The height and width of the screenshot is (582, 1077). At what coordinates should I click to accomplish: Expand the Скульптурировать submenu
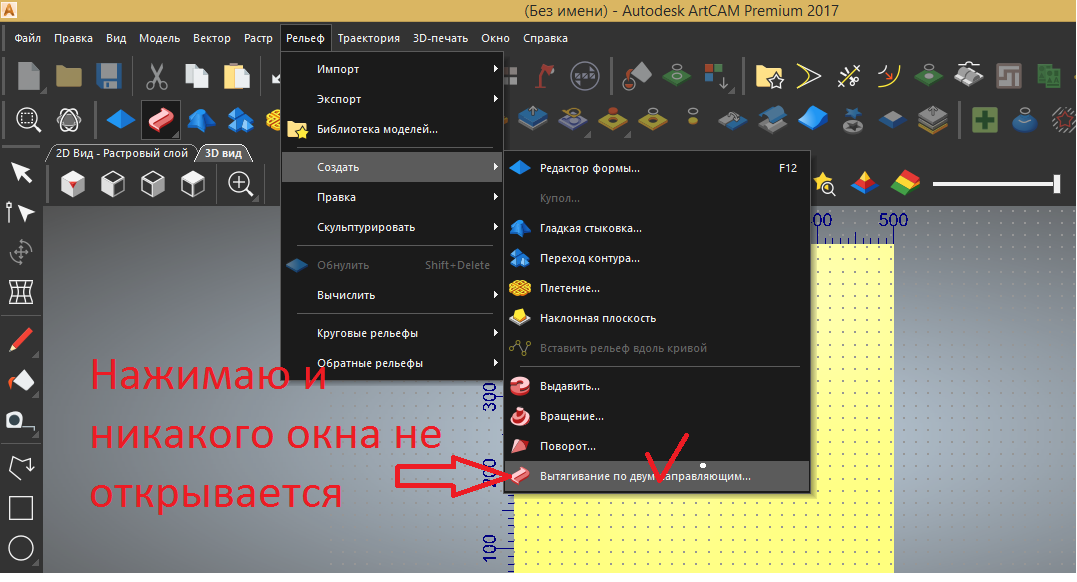[392, 227]
